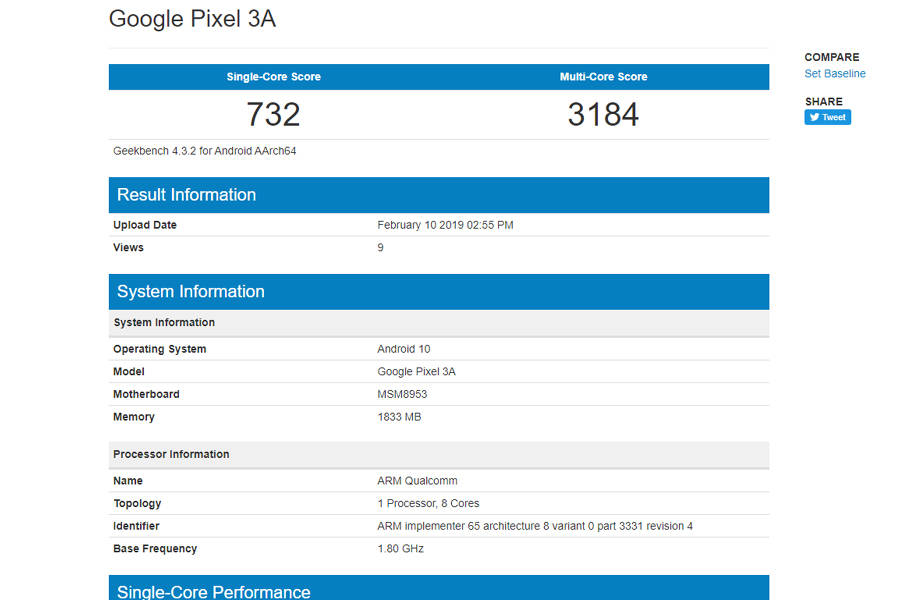Select the MSM8953 motherboard entry
The width and height of the screenshot is (900, 600).
point(403,394)
